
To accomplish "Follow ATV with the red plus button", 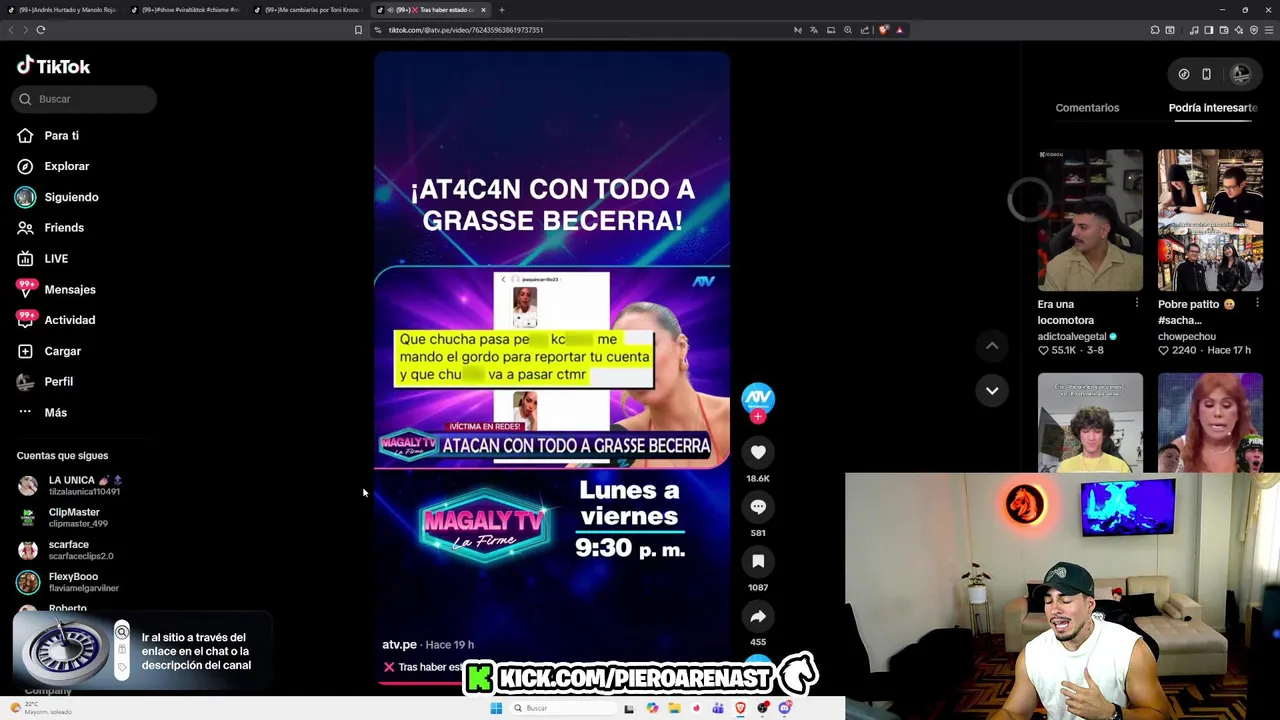I will click(758, 416).
